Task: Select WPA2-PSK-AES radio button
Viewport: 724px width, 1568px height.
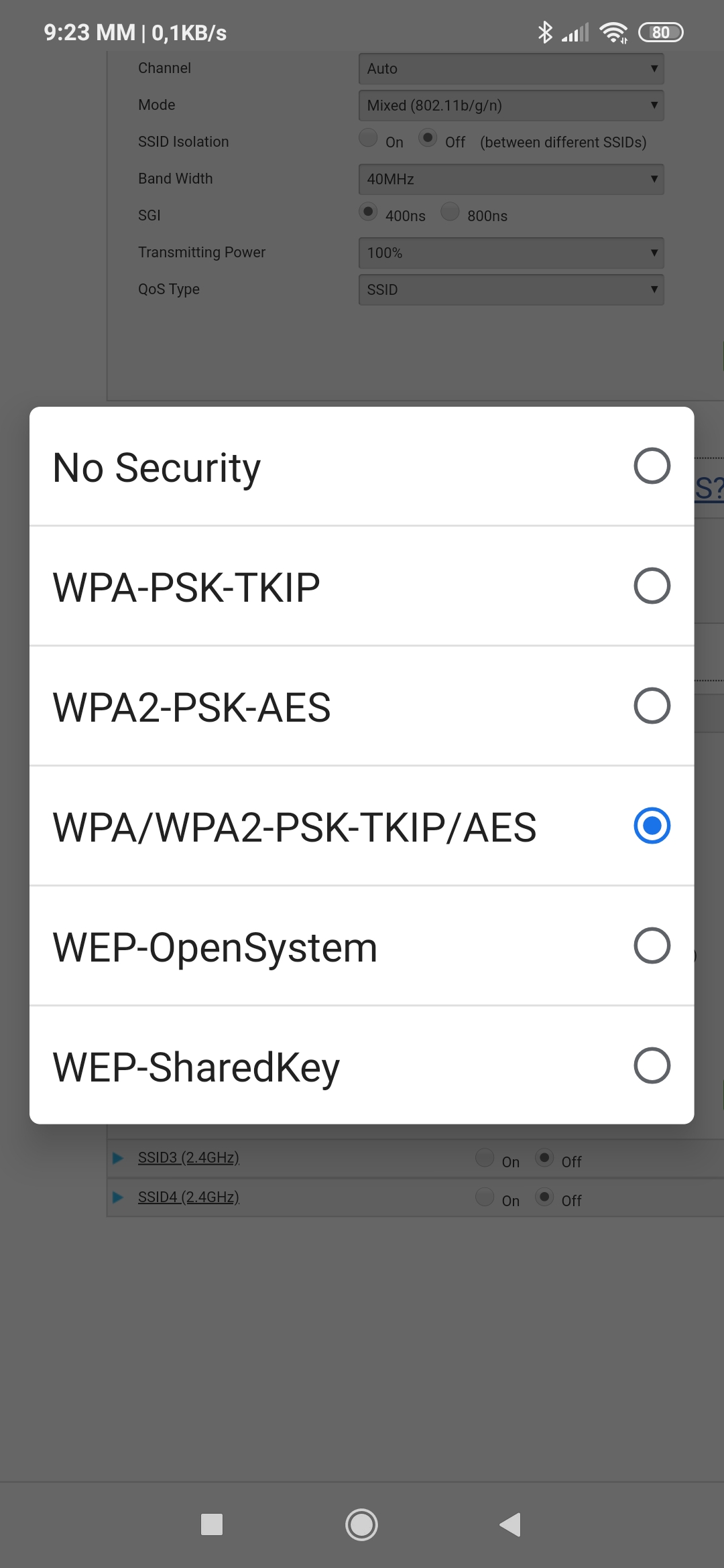Action: coord(652,706)
